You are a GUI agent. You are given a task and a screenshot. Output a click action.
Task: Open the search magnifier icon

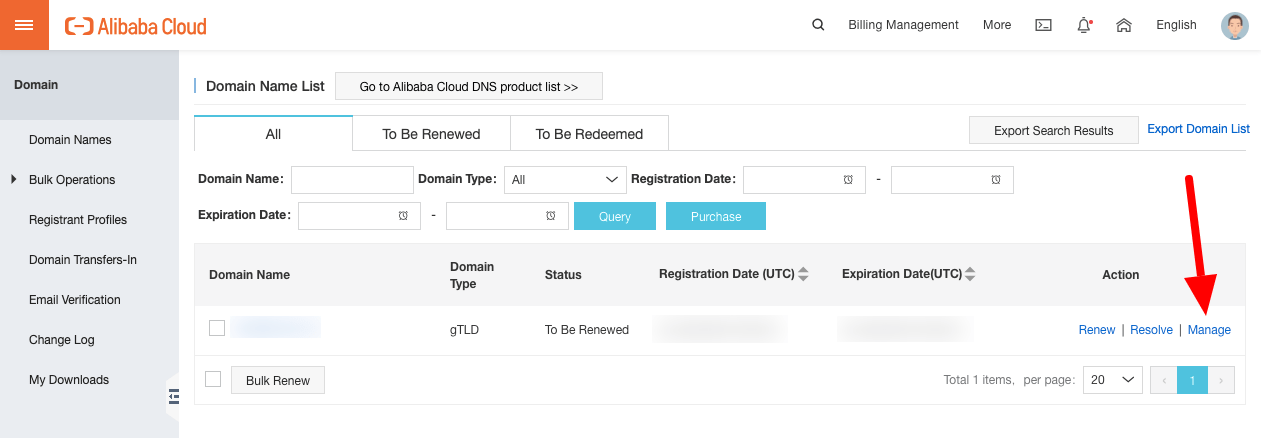[818, 25]
